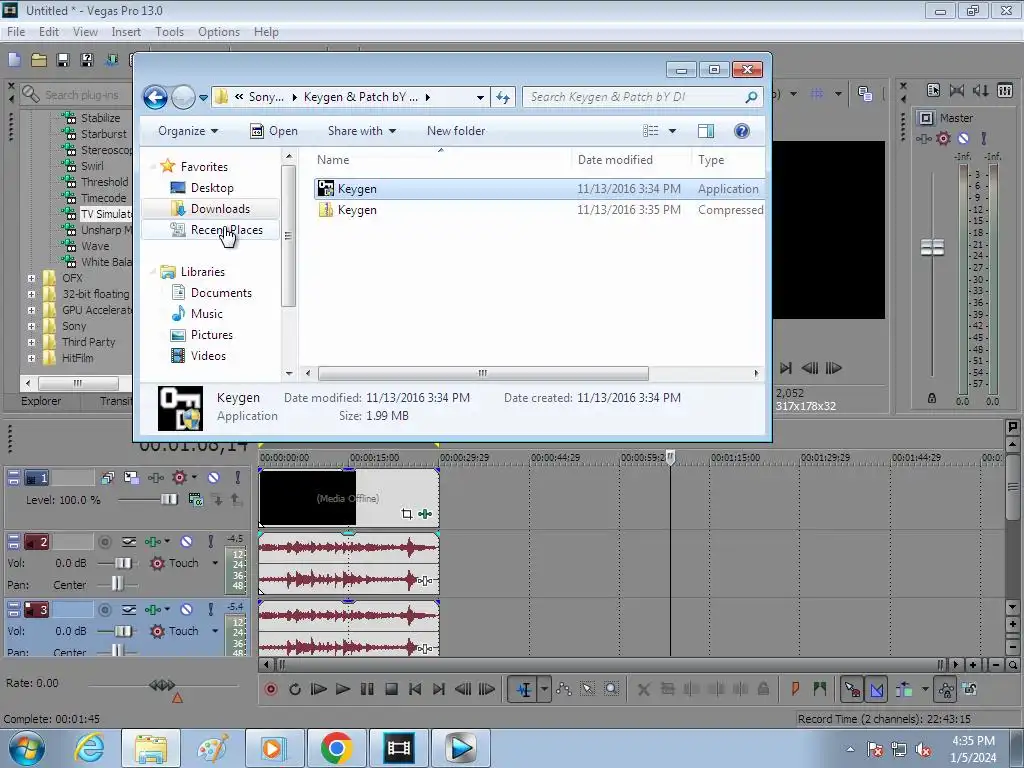Click the Open button in file dialog
The image size is (1024, 768).
tap(274, 131)
